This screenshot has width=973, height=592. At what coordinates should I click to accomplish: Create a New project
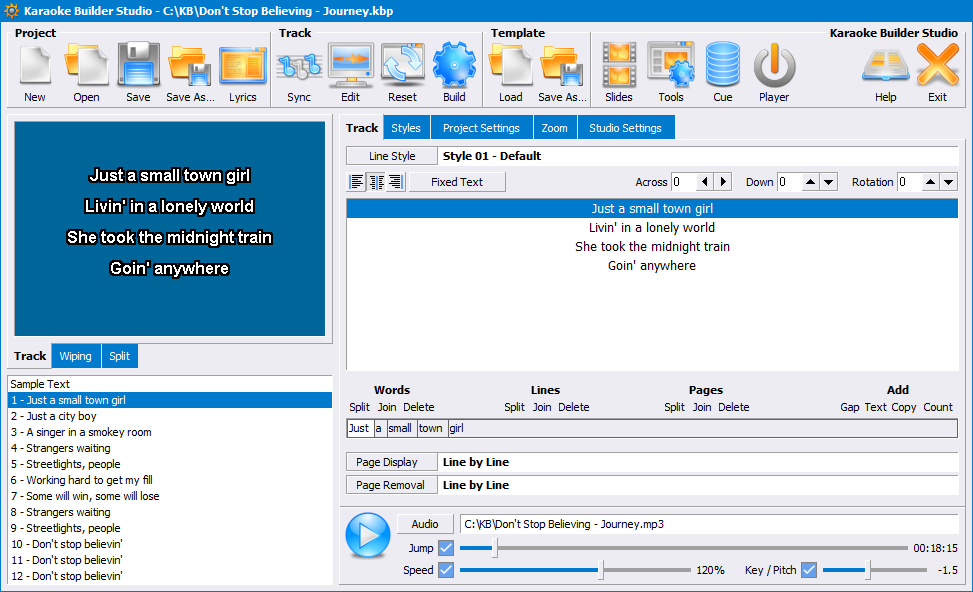click(35, 73)
